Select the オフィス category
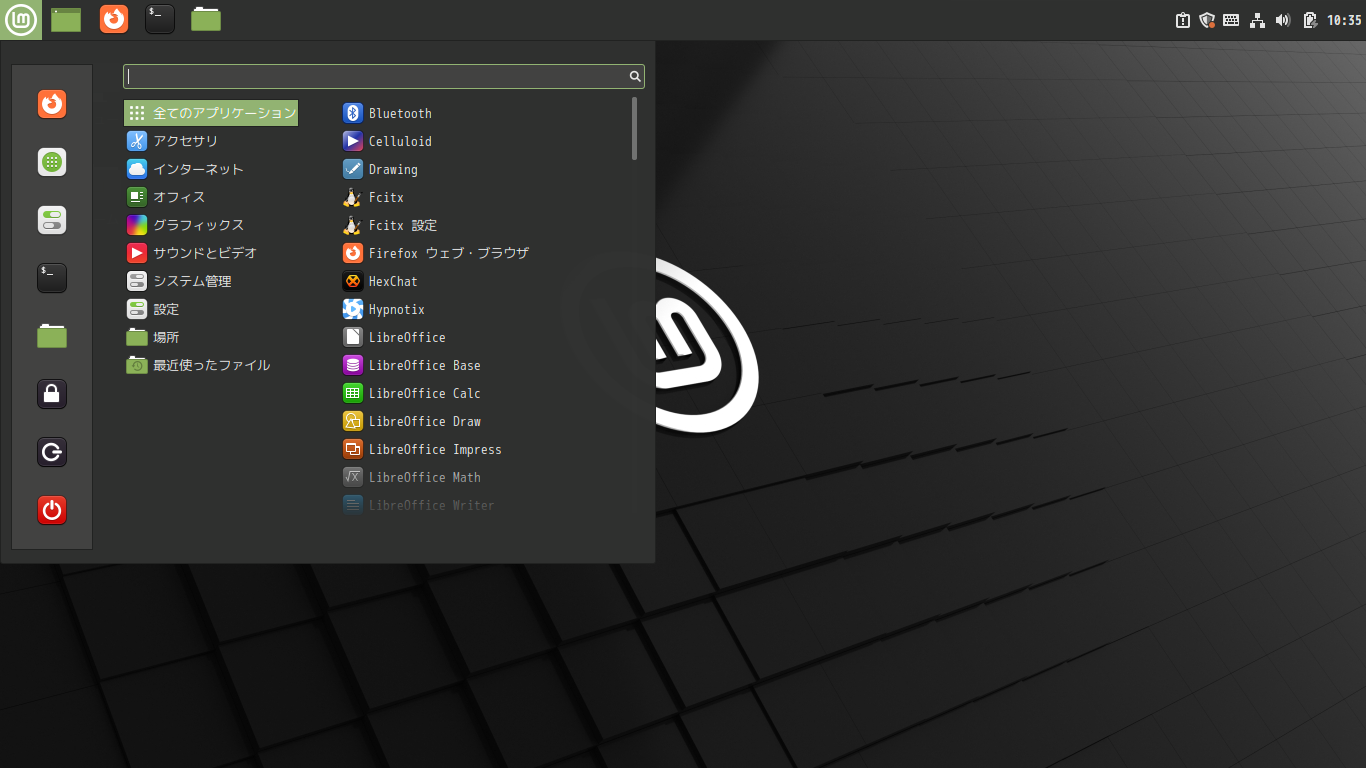This screenshot has height=768, width=1366. pyautogui.click(x=211, y=197)
